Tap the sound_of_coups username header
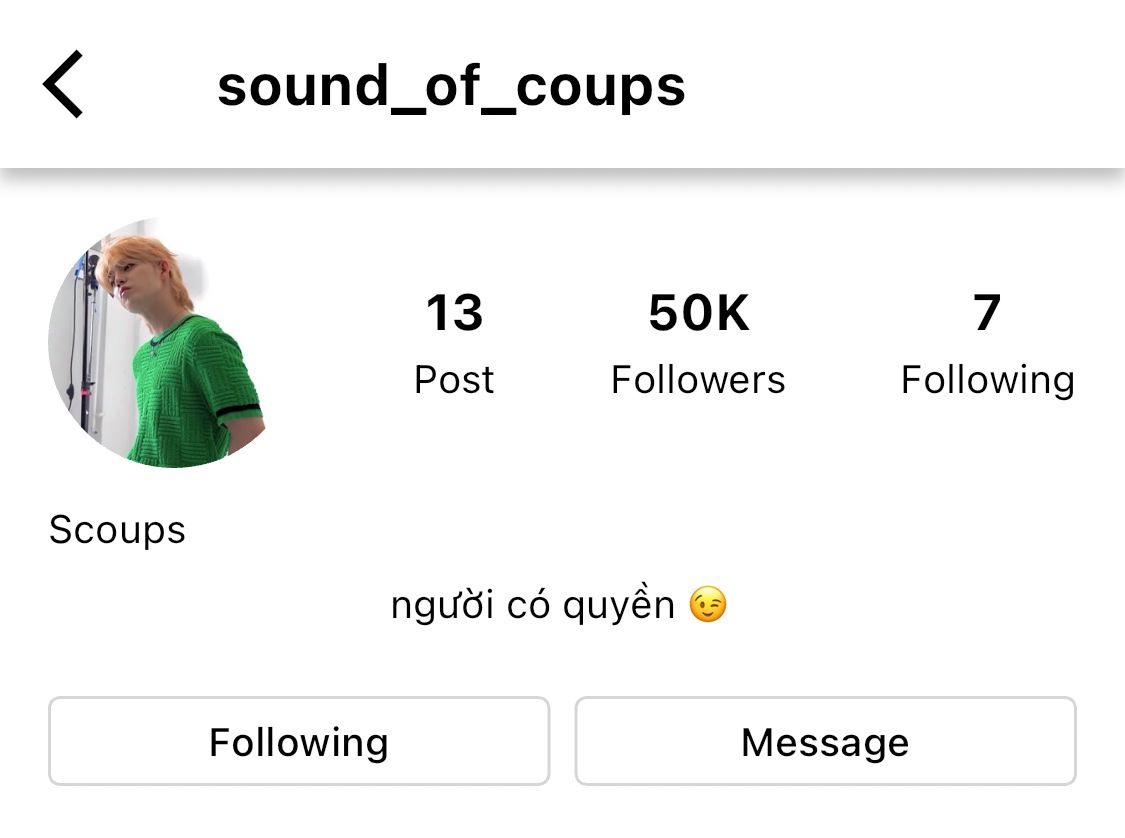This screenshot has width=1125, height=838. coord(451,86)
